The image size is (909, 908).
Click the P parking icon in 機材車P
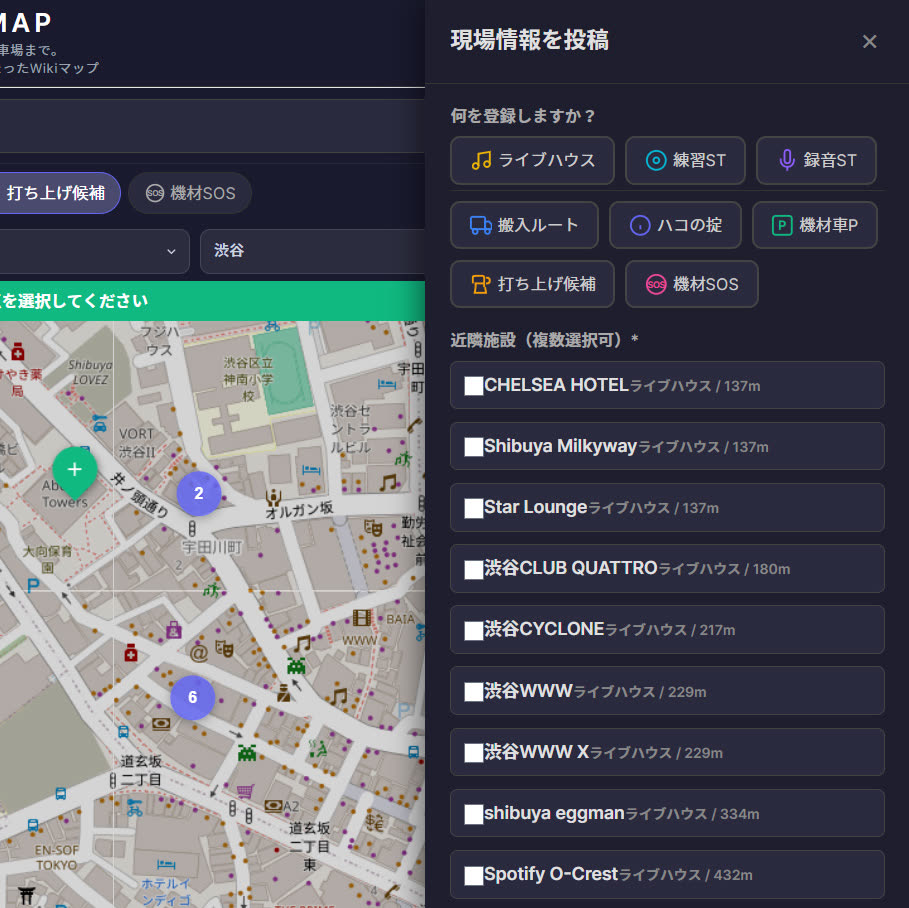tap(782, 225)
